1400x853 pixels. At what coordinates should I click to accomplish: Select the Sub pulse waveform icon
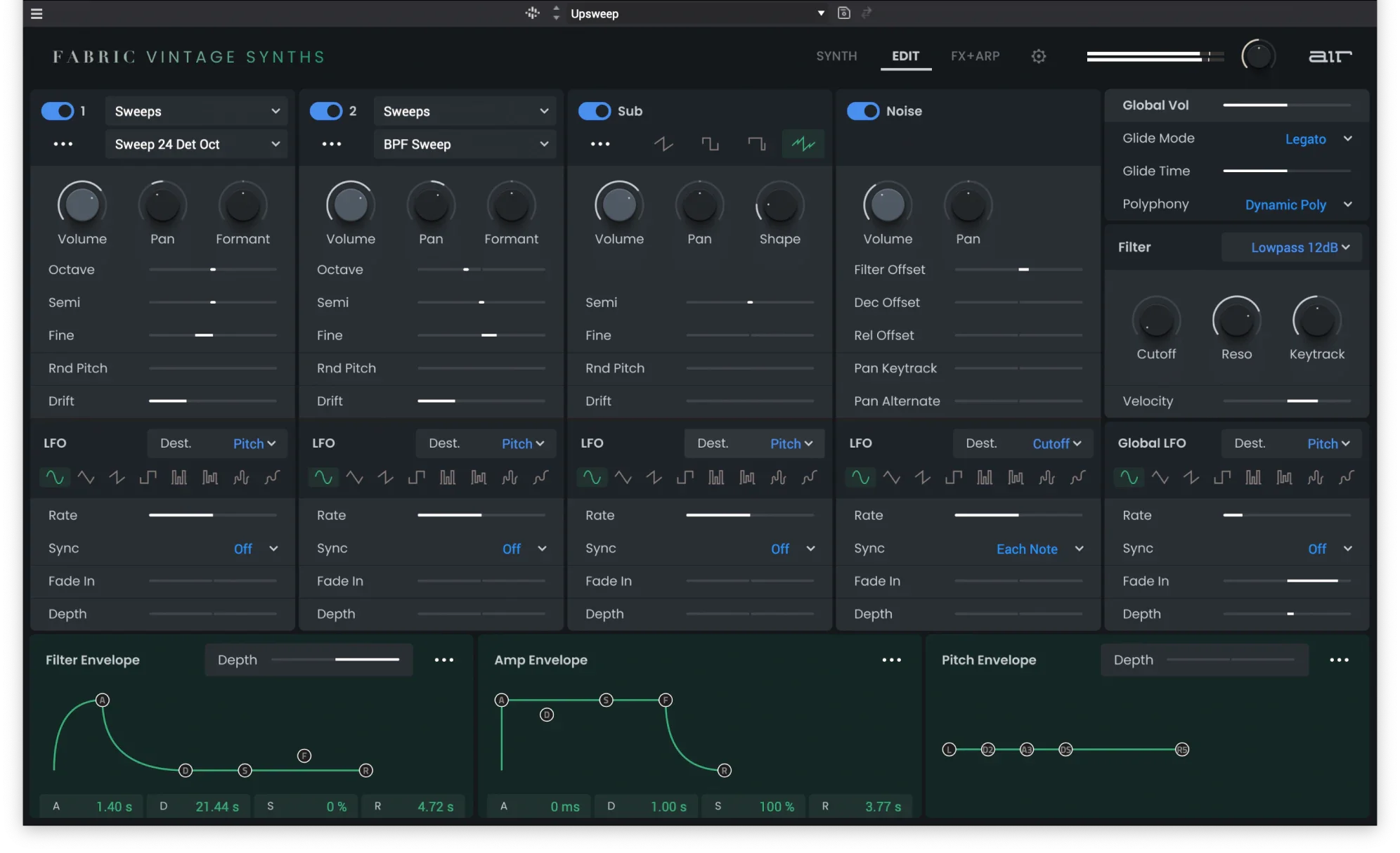click(756, 144)
